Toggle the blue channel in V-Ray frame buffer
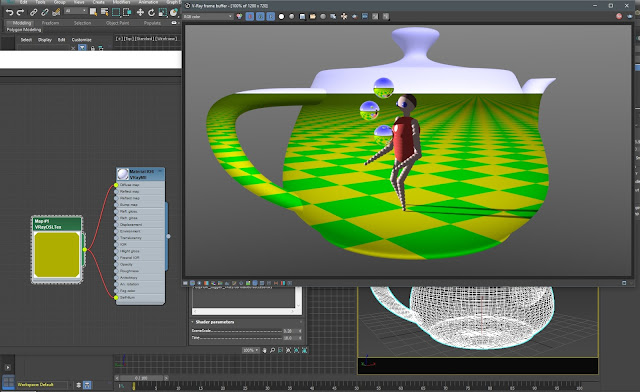This screenshot has width=640, height=392. (x=271, y=16)
